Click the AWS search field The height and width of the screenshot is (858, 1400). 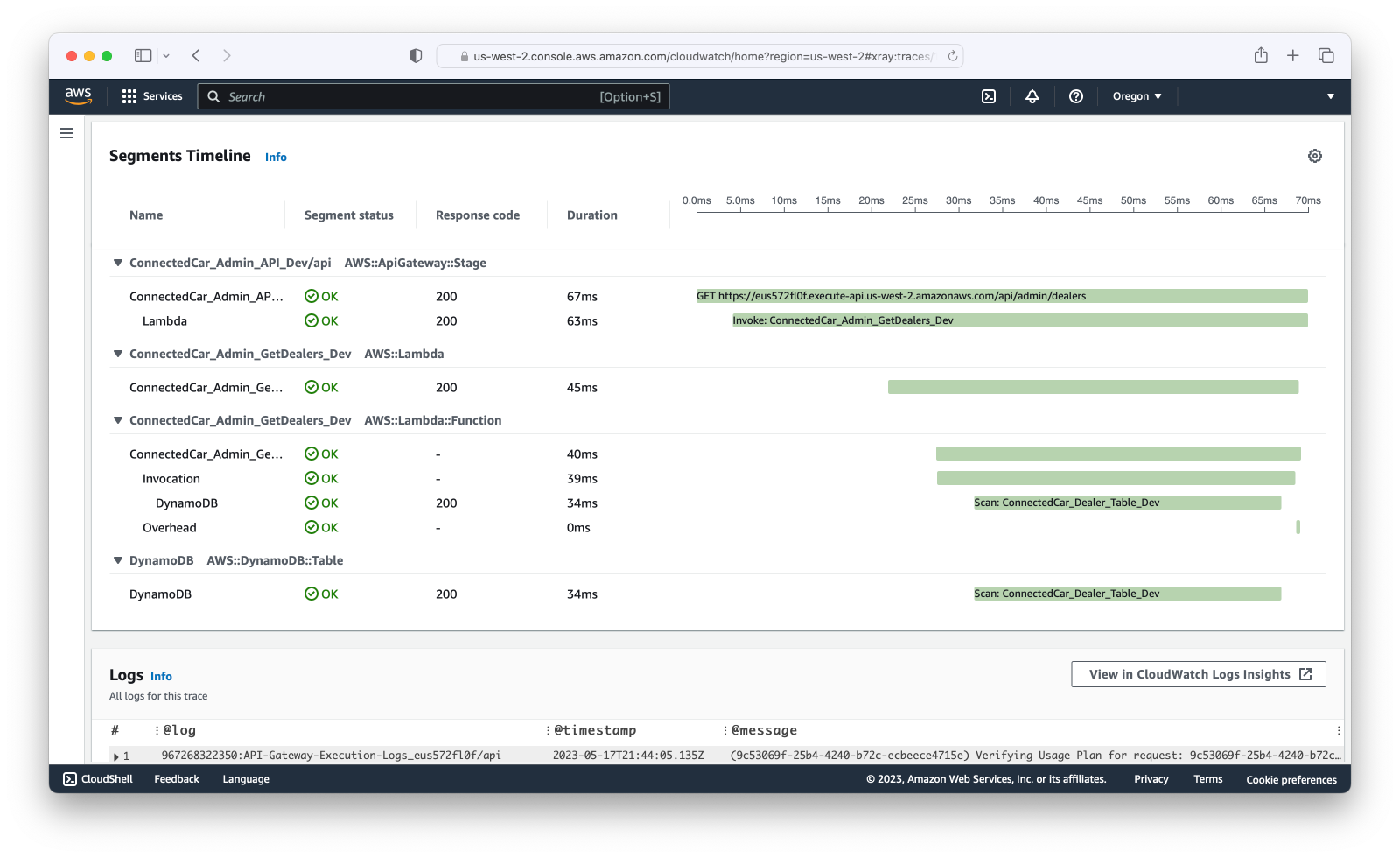433,96
